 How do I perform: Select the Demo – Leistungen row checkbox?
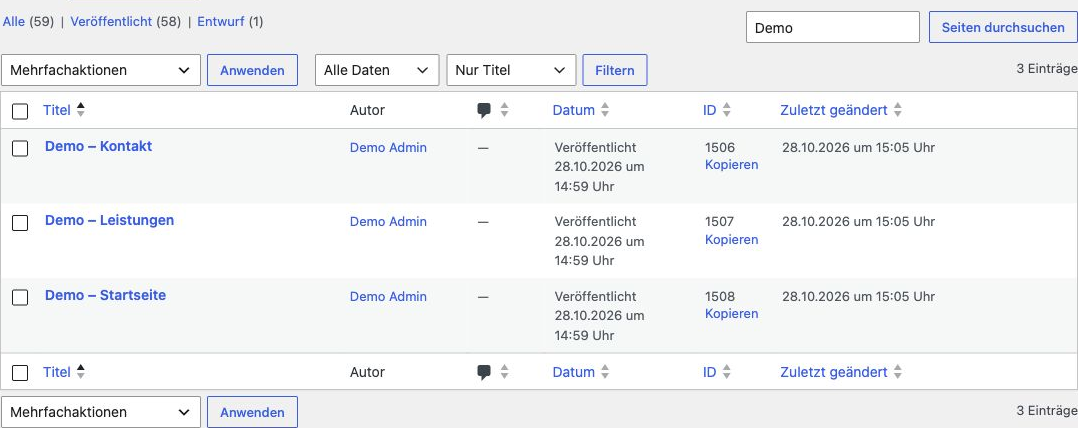20,223
